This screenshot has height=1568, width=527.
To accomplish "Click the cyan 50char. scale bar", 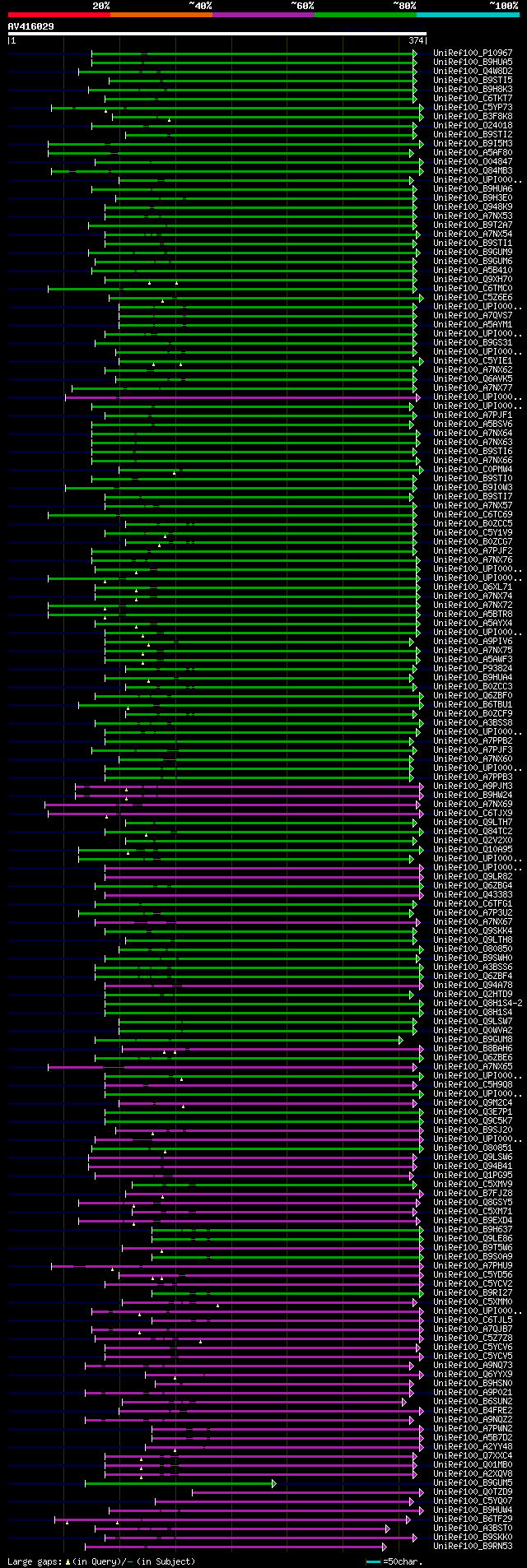I will (374, 1561).
